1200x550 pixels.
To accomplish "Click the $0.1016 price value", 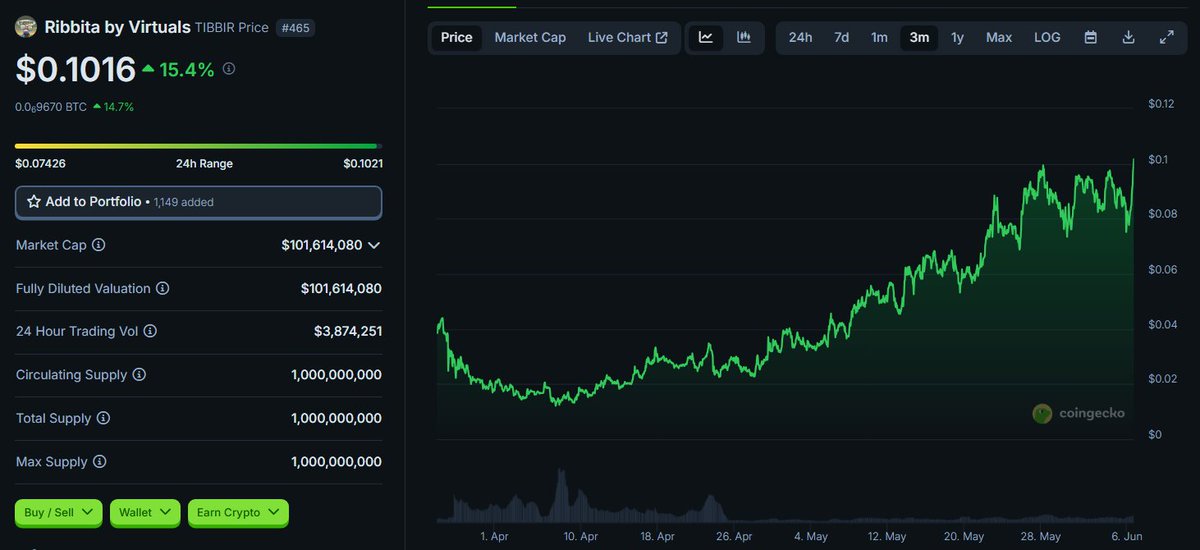I will click(75, 69).
